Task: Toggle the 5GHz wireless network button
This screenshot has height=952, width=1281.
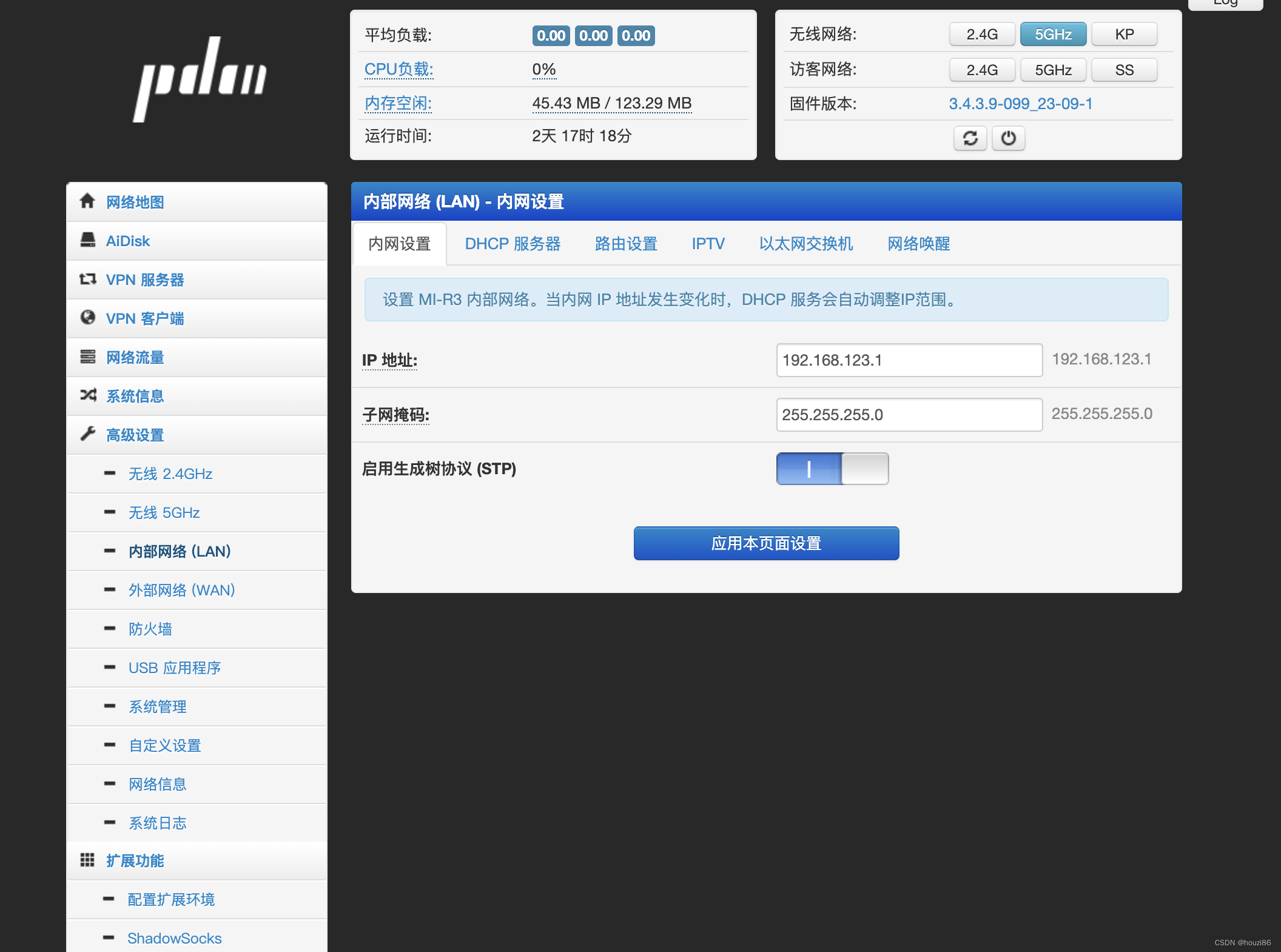Action: [x=1052, y=35]
